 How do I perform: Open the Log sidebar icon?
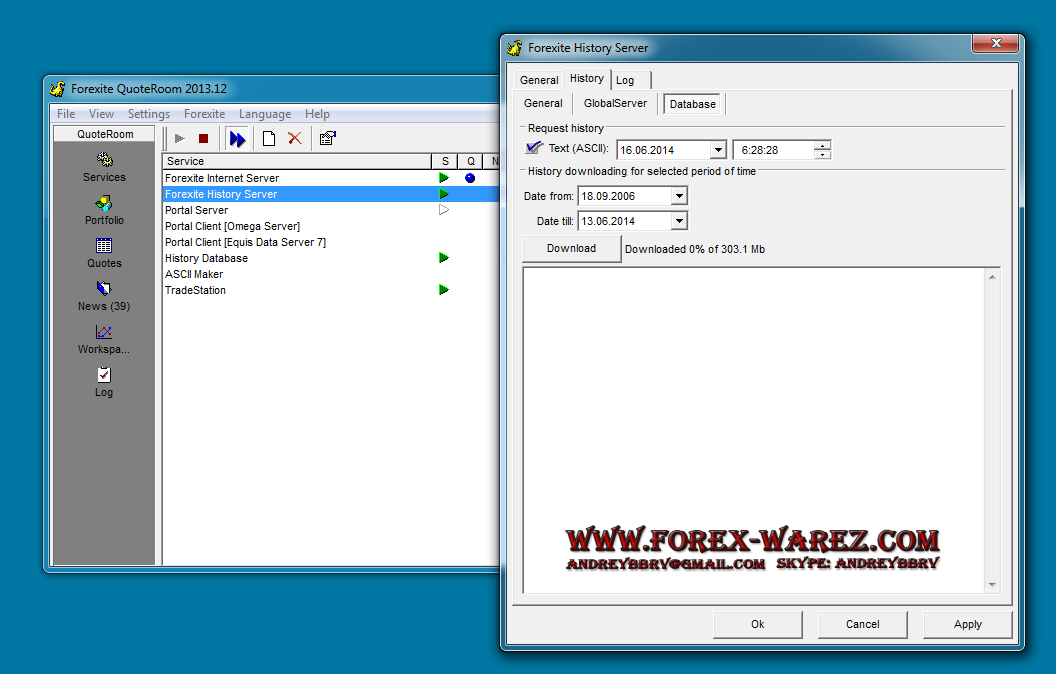(x=104, y=375)
